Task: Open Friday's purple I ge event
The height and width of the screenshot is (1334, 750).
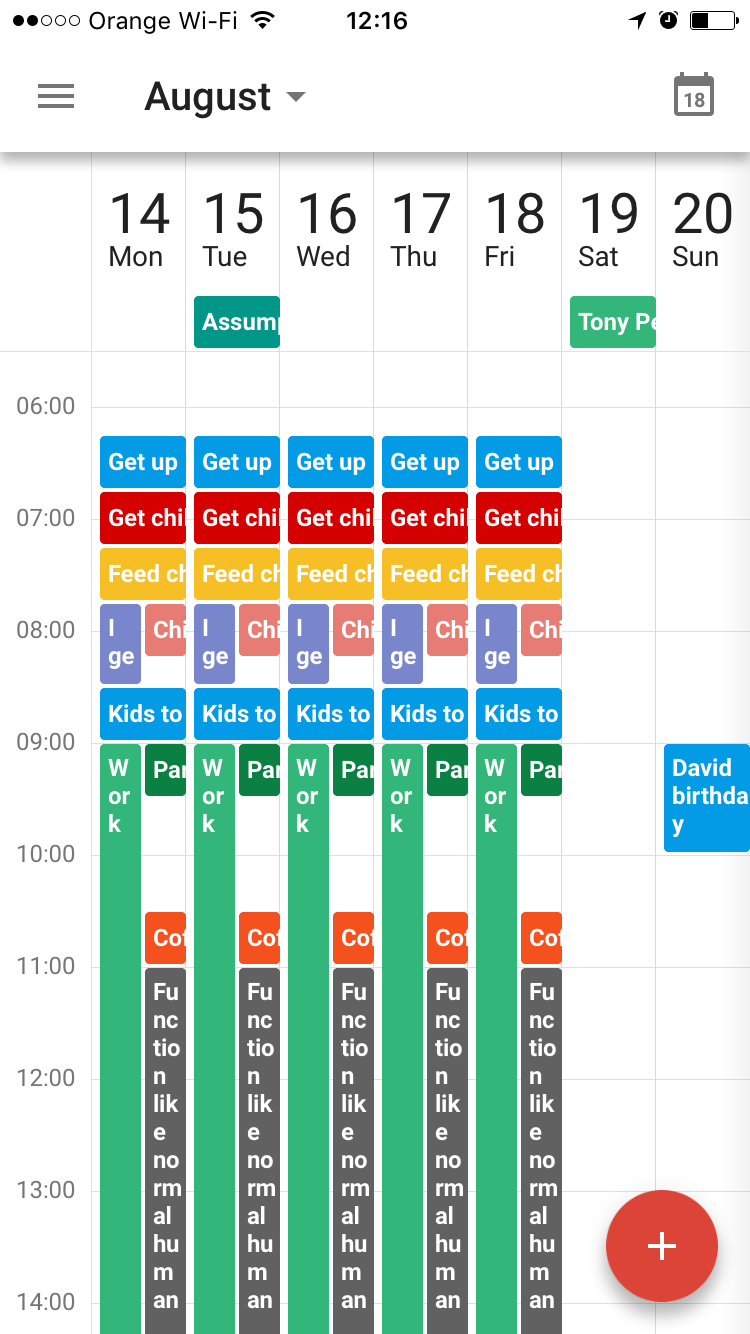Action: click(x=496, y=644)
